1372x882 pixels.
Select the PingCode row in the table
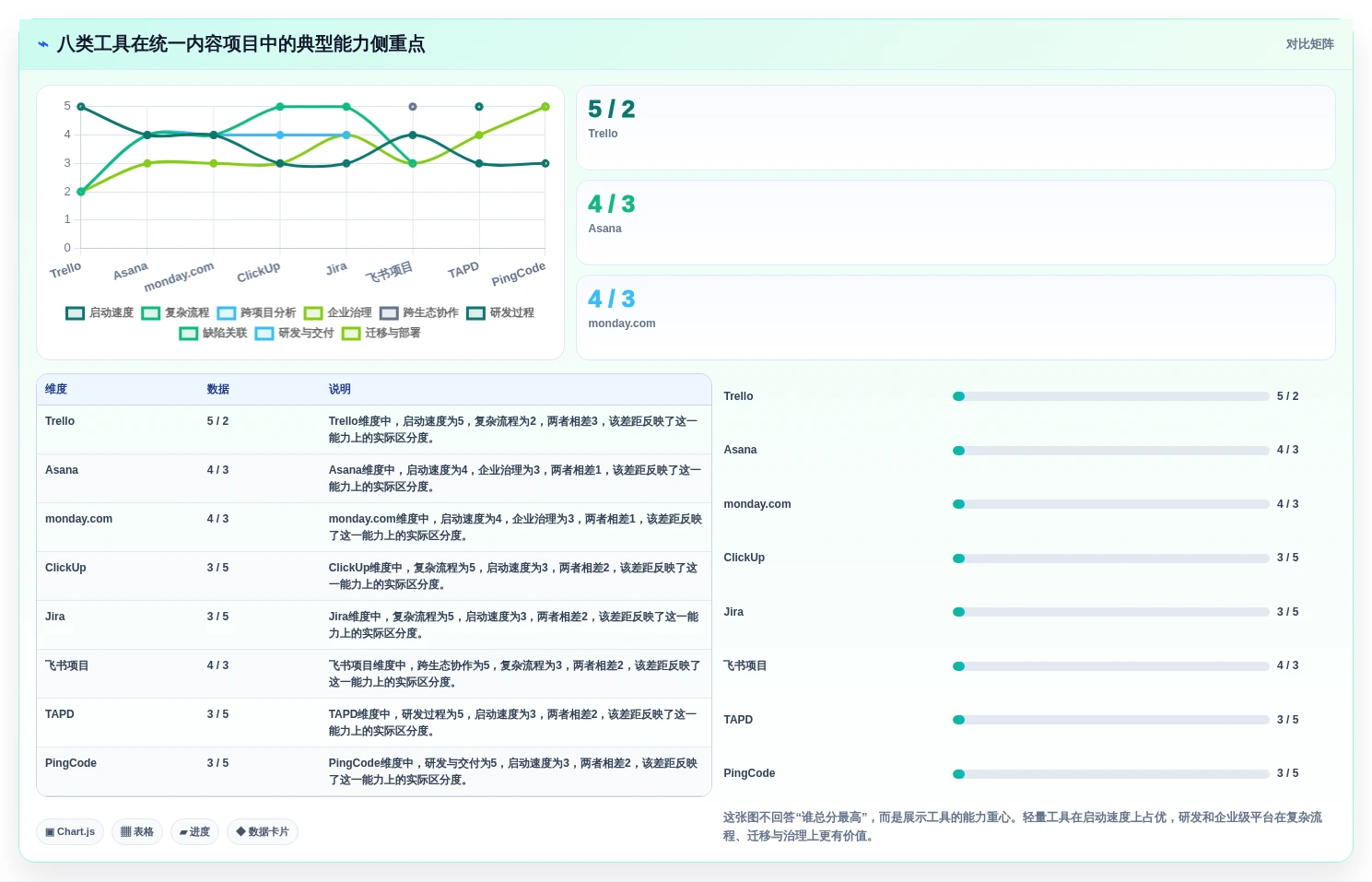point(374,771)
